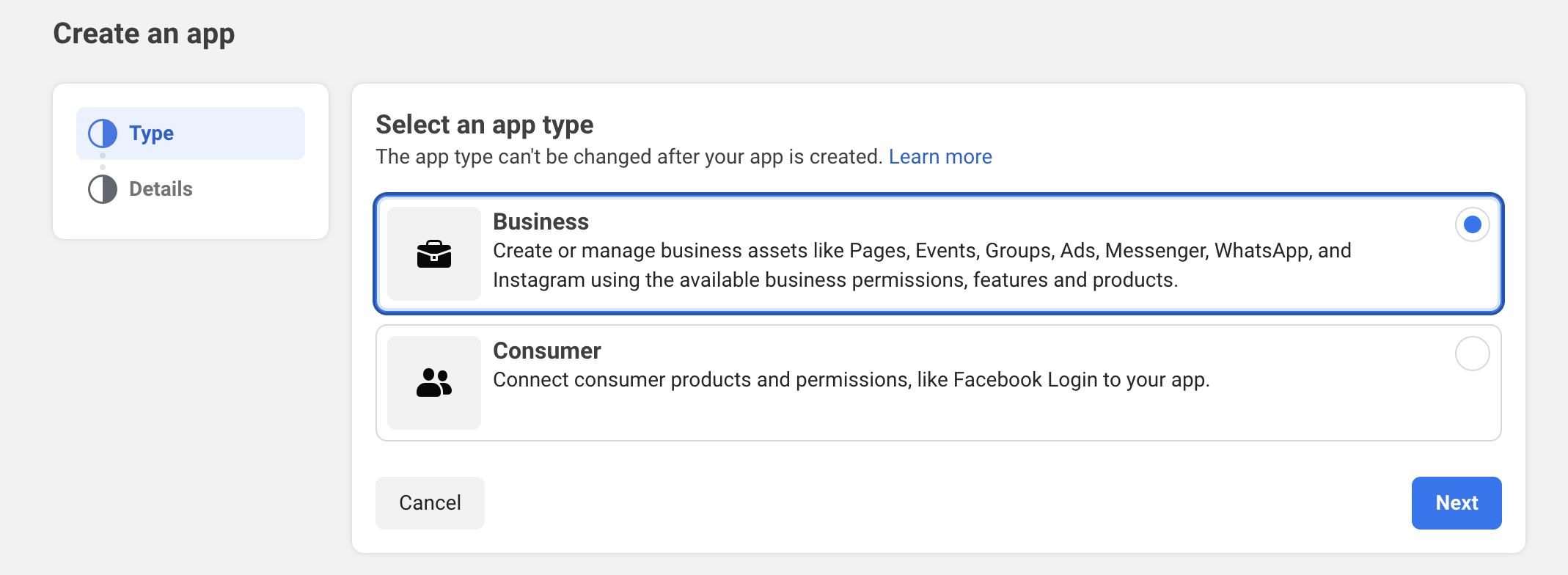Go to the Type step label
This screenshot has width=1568, height=575.
[x=151, y=133]
